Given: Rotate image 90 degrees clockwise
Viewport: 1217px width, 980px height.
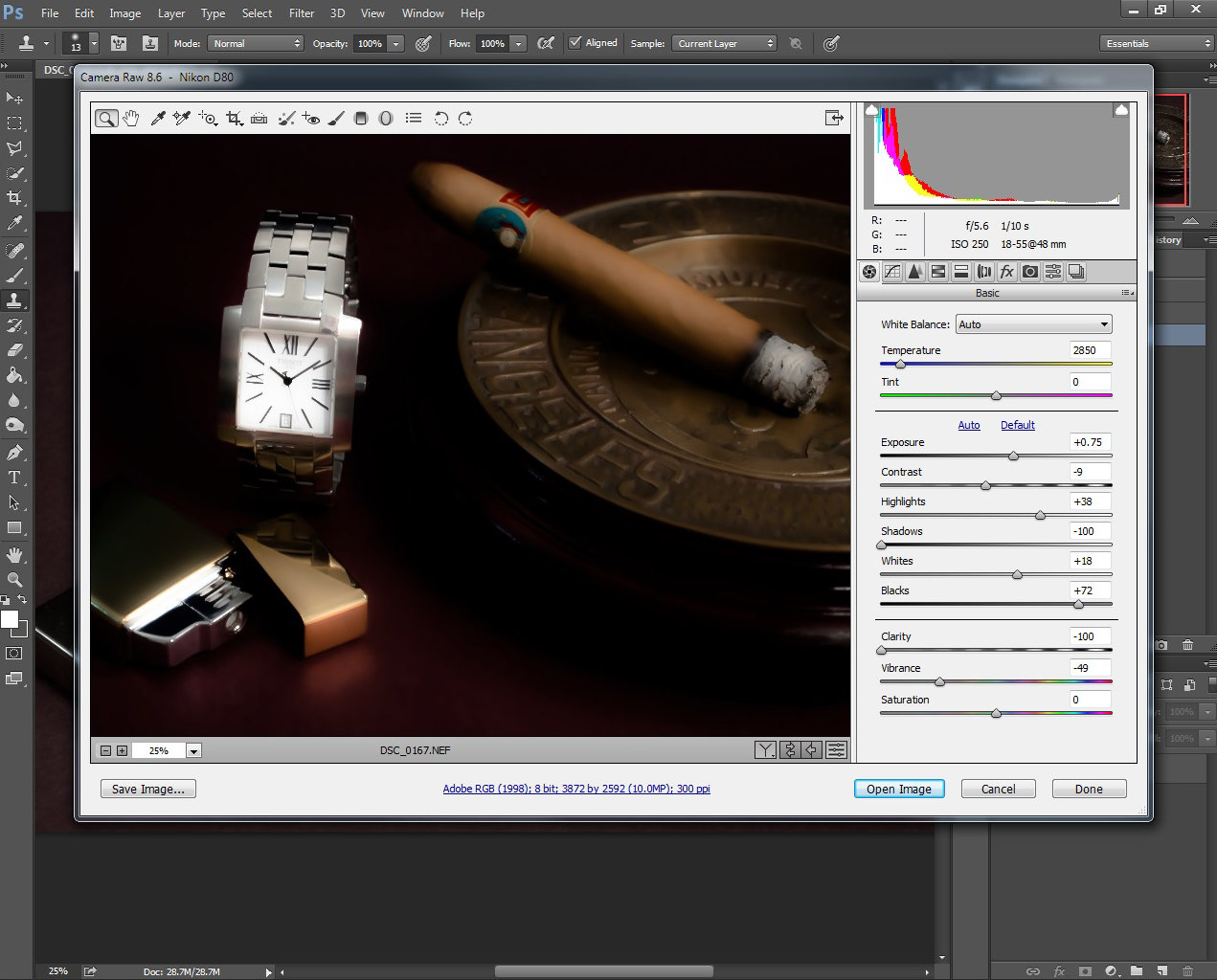Looking at the screenshot, I should click(465, 119).
